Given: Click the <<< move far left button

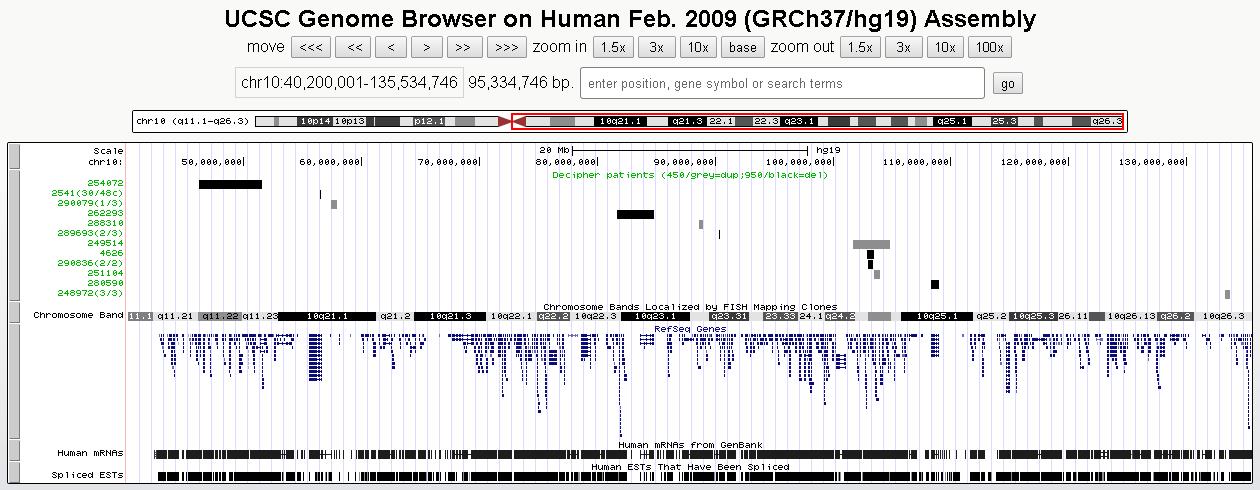Looking at the screenshot, I should click(x=310, y=47).
